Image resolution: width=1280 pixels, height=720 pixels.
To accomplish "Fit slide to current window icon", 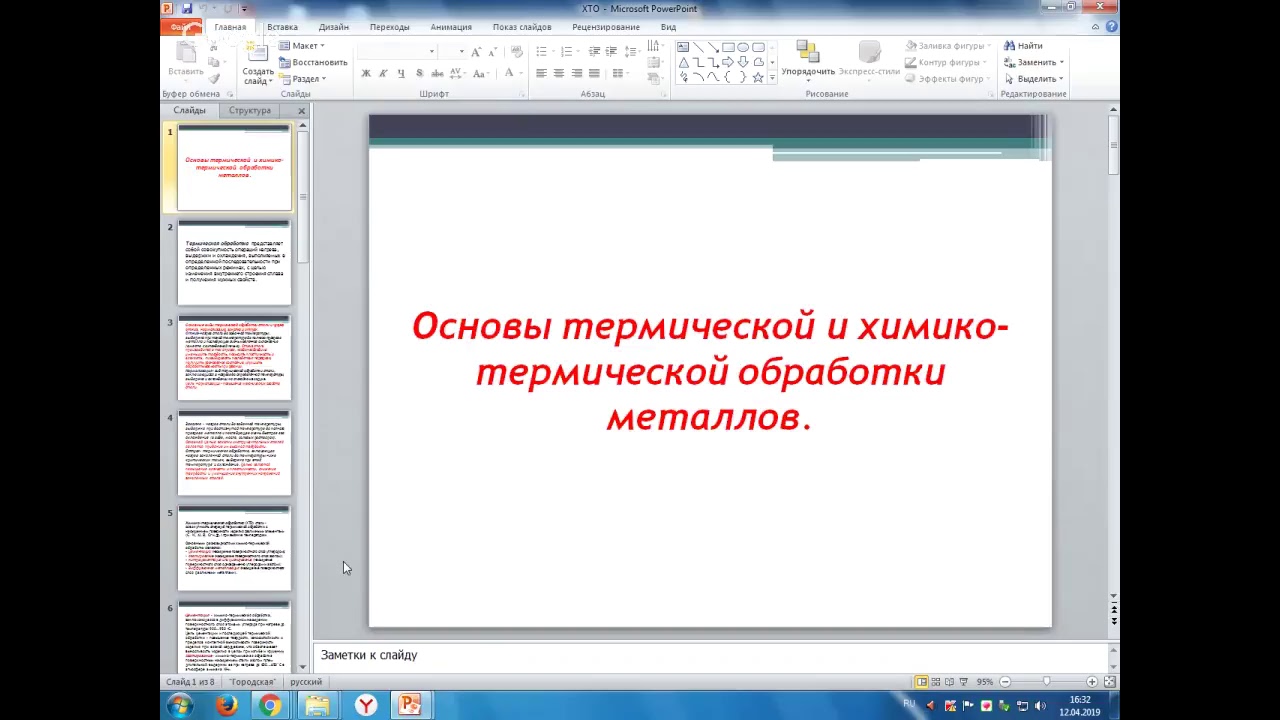I will pos(1109,682).
